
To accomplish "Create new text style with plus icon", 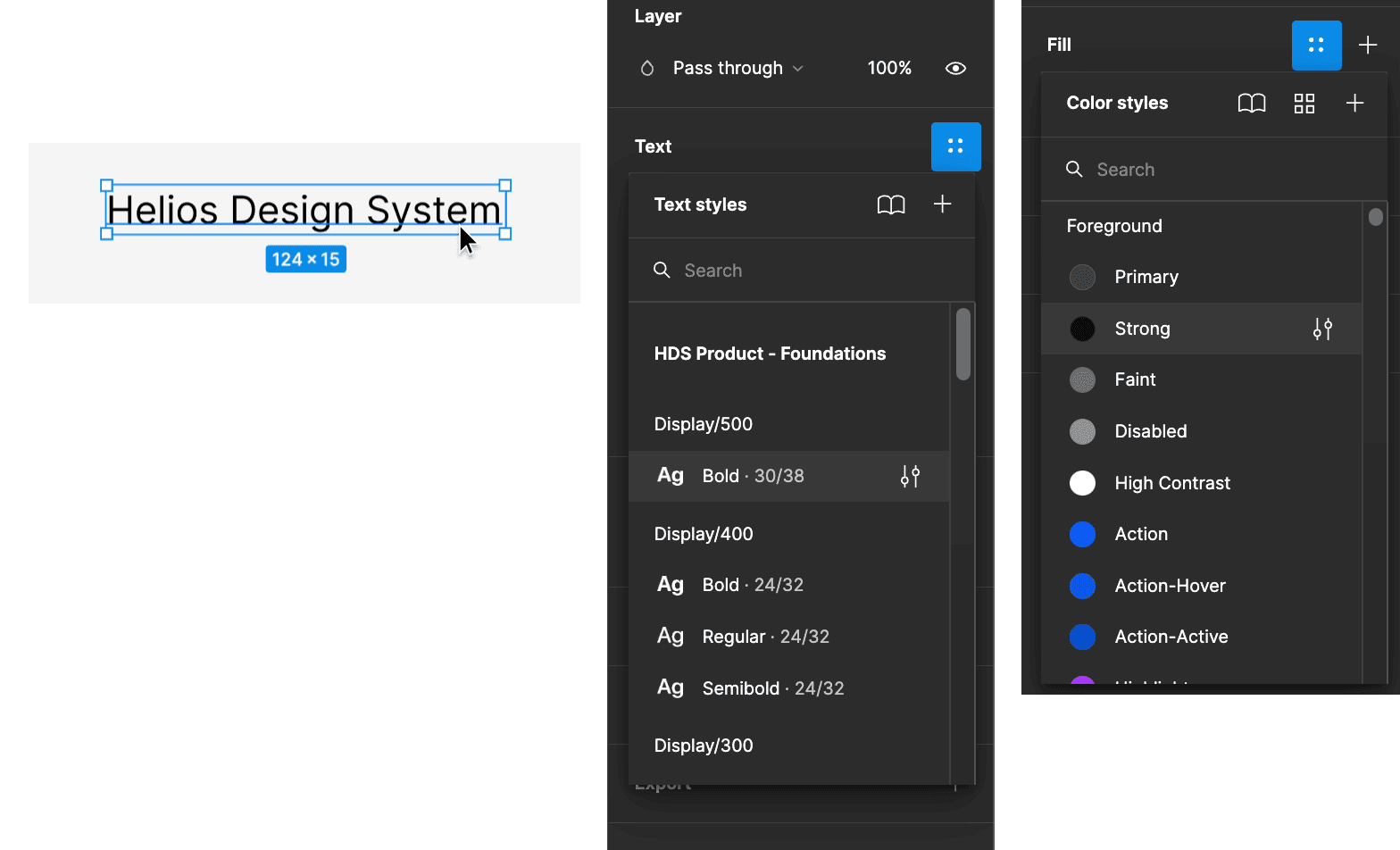I will (x=942, y=204).
